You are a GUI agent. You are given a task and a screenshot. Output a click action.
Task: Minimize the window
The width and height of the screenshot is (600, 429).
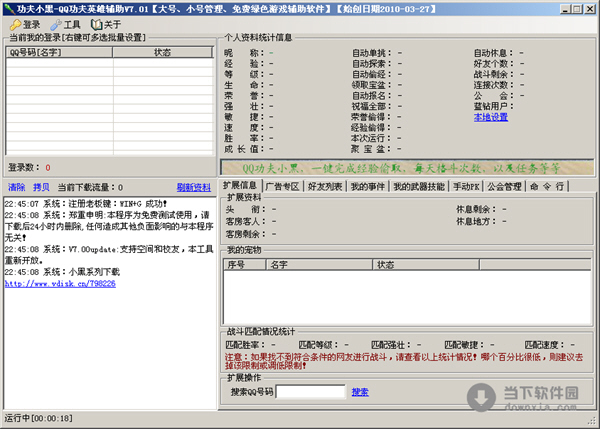click(565, 9)
